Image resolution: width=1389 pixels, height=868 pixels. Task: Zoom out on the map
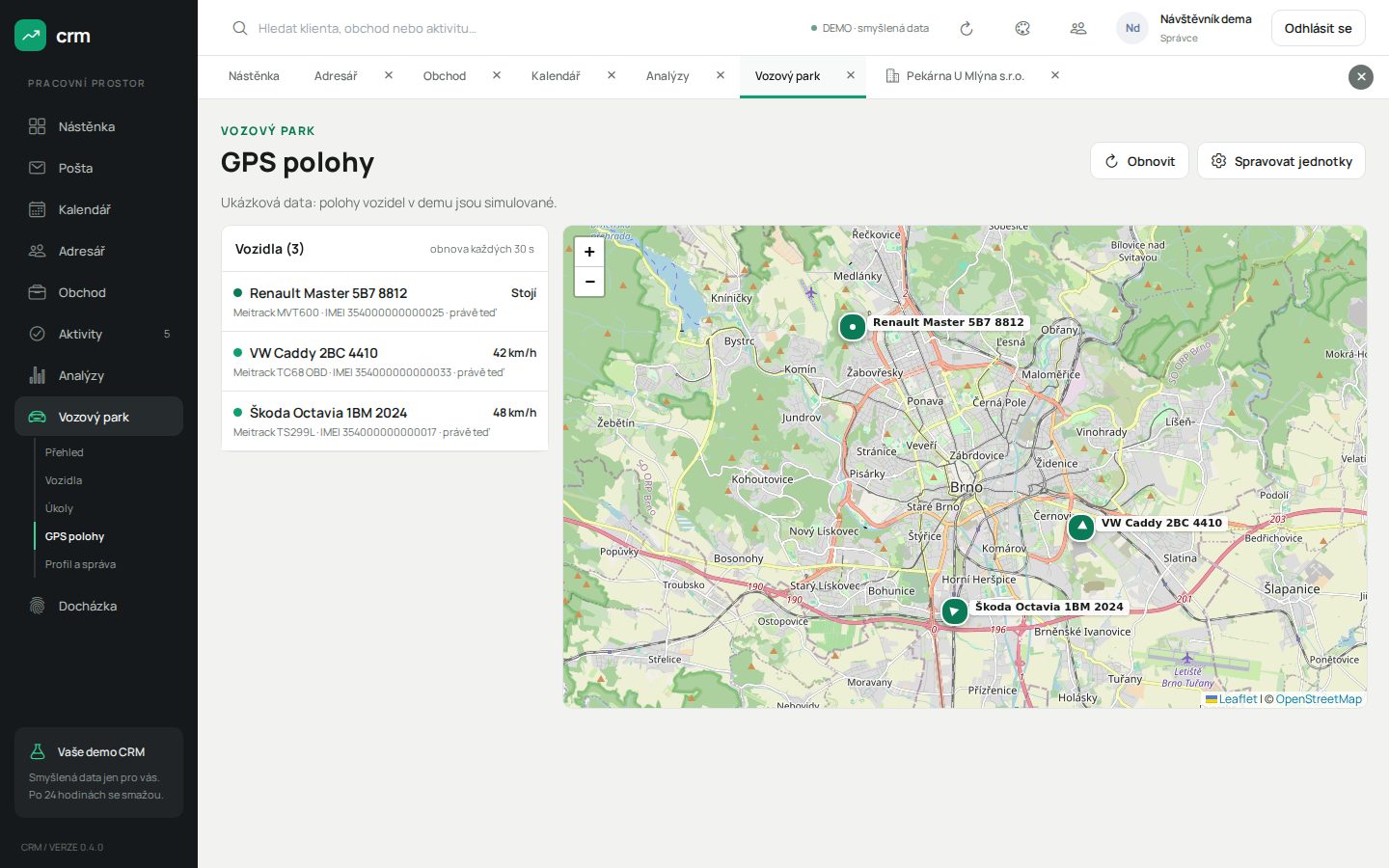tap(589, 282)
